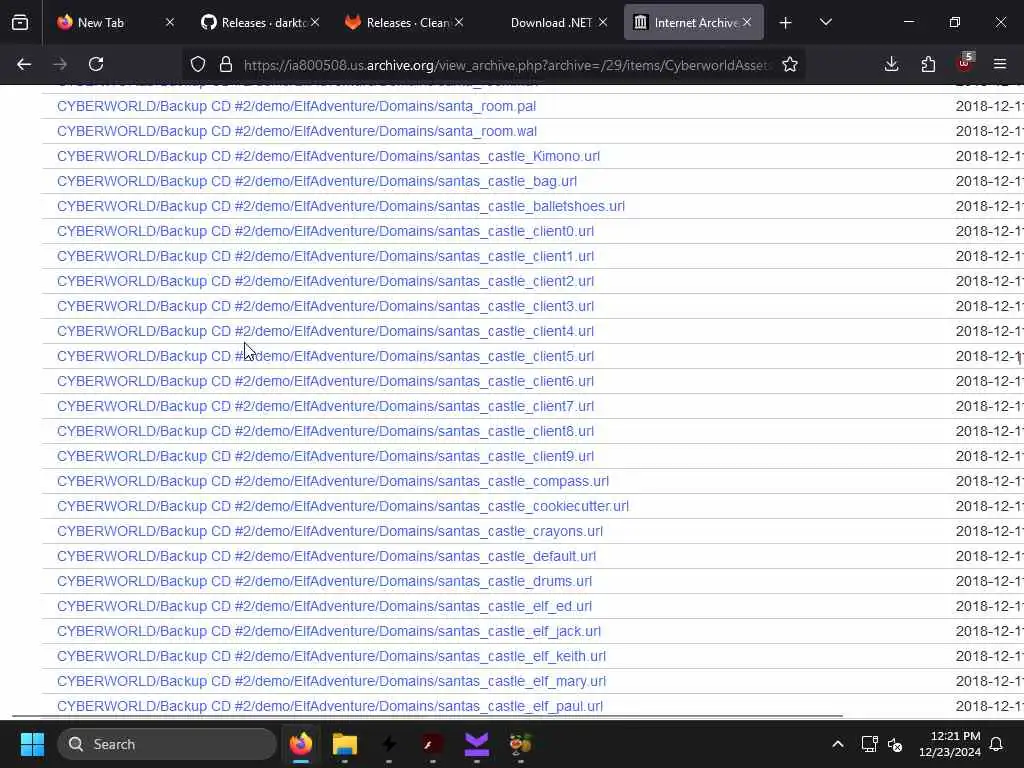Open santas_castle_crayons.url link
The height and width of the screenshot is (768, 1024).
coord(330,532)
